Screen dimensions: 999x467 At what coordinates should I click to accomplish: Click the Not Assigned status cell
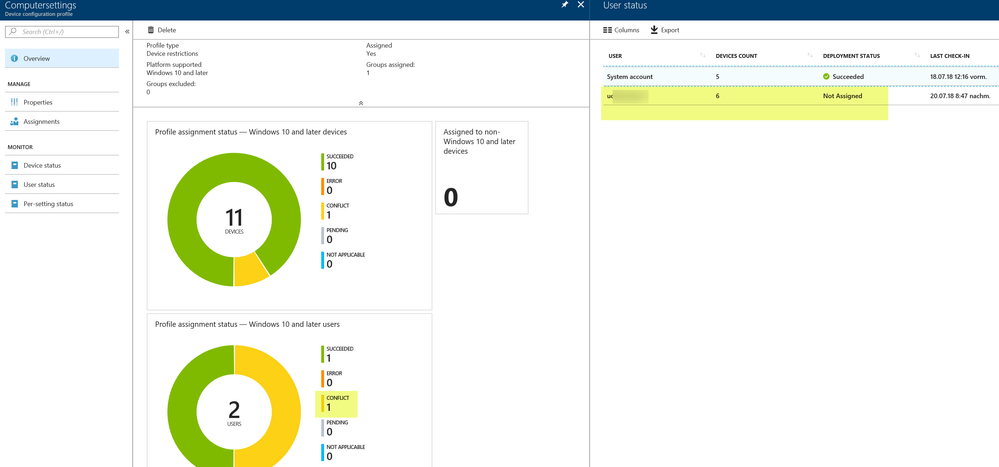(842, 96)
